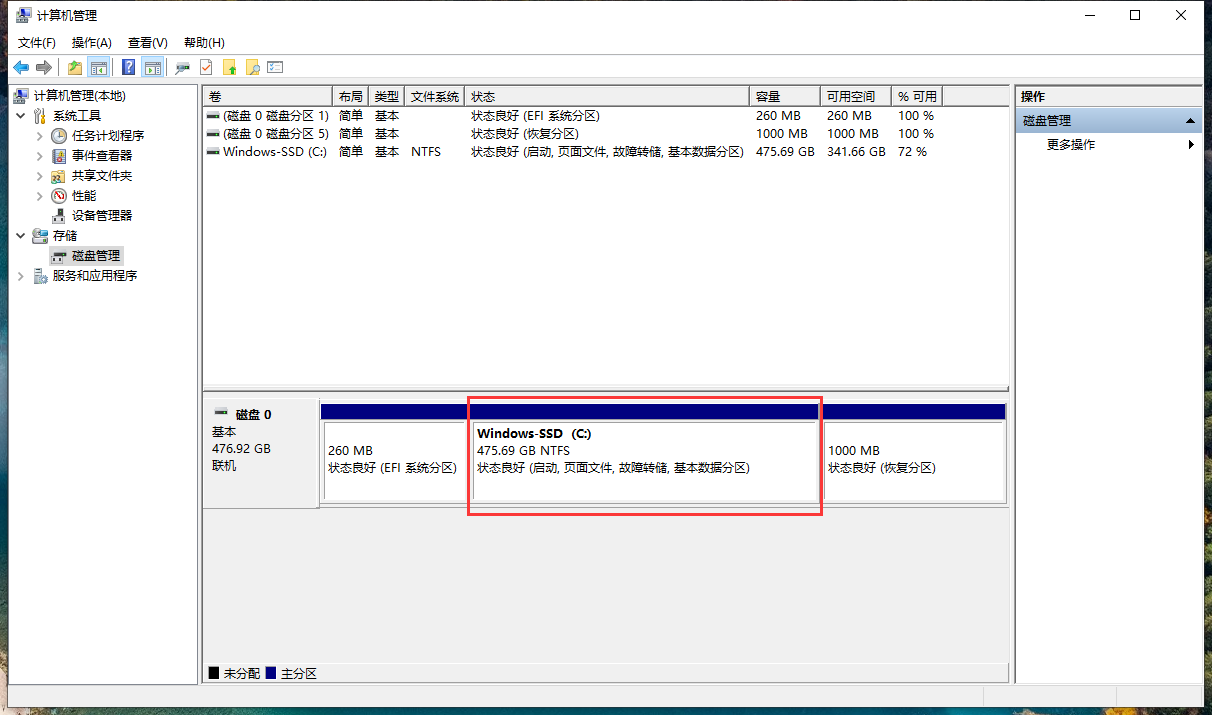Open the 文件(F) menu
The width and height of the screenshot is (1212, 715).
point(37,43)
